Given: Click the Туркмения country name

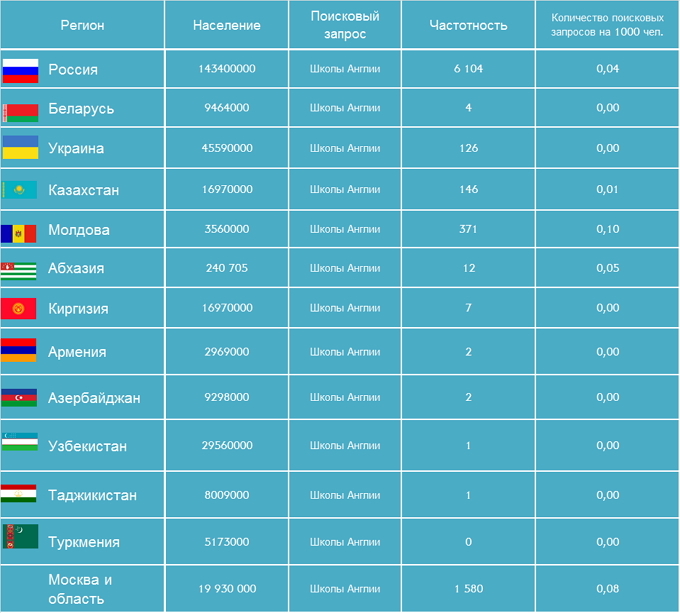Looking at the screenshot, I should (x=84, y=542).
